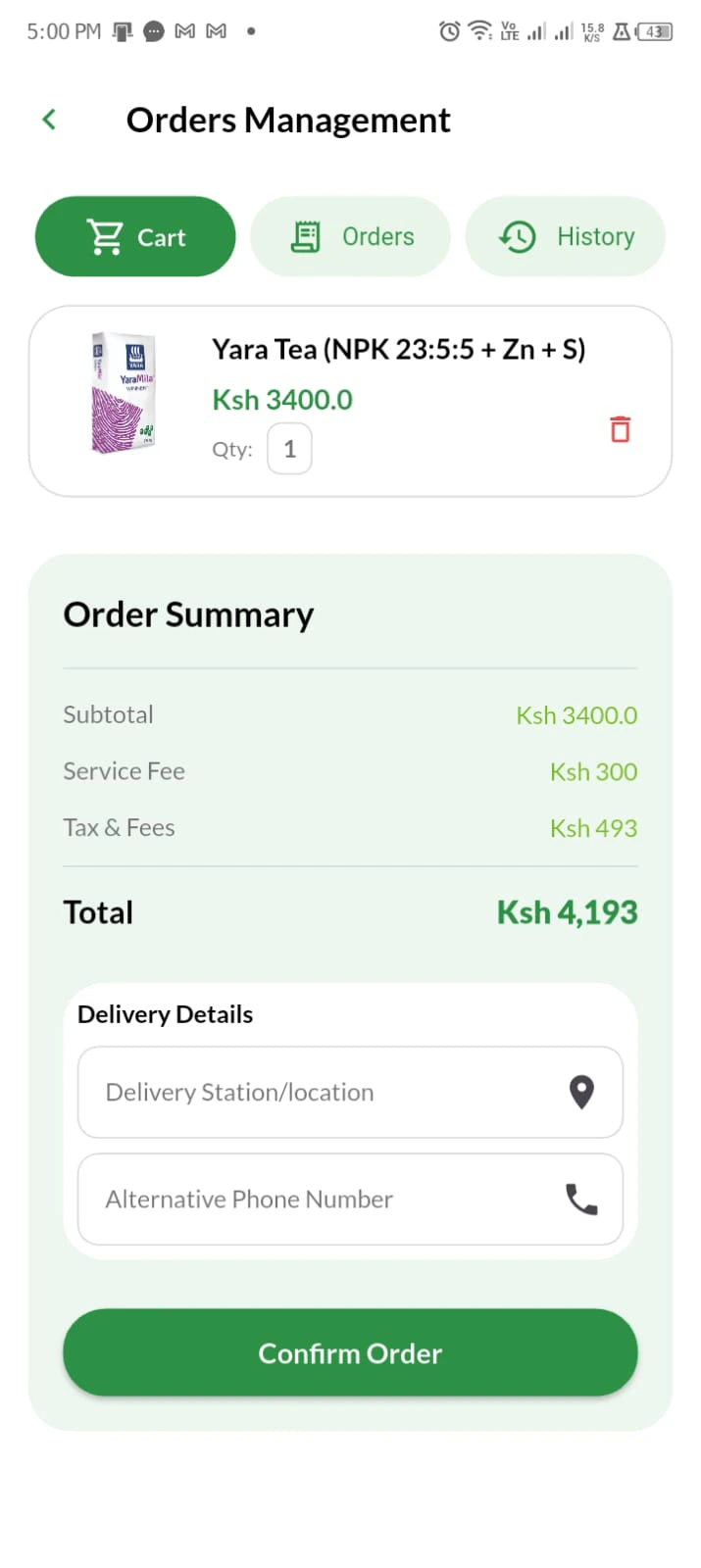This screenshot has height=1568, width=701.
Task: Switch to the History tab
Action: (566, 236)
